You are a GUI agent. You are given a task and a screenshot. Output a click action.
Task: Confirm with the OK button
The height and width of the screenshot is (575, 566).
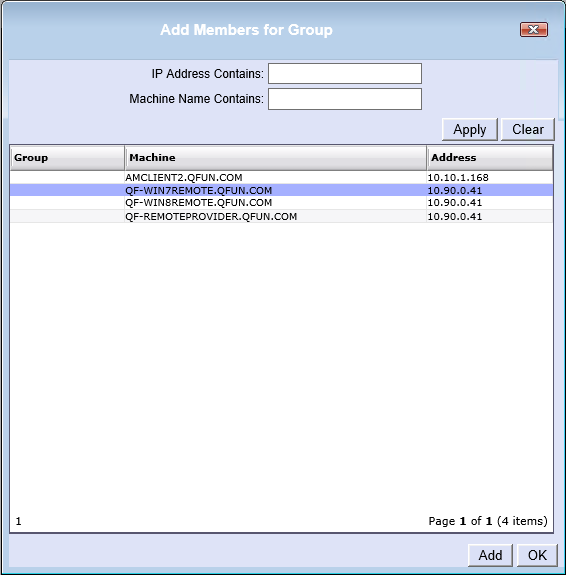537,555
